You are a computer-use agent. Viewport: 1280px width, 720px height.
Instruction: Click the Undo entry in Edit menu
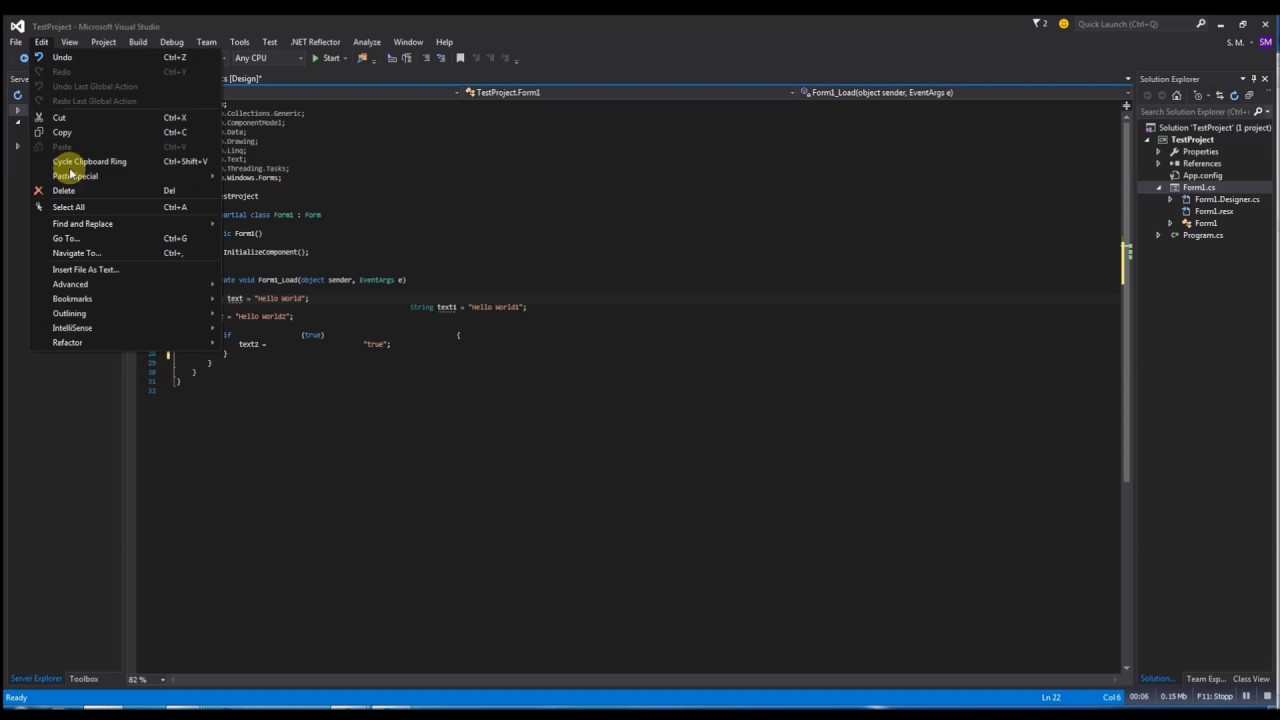pos(125,57)
